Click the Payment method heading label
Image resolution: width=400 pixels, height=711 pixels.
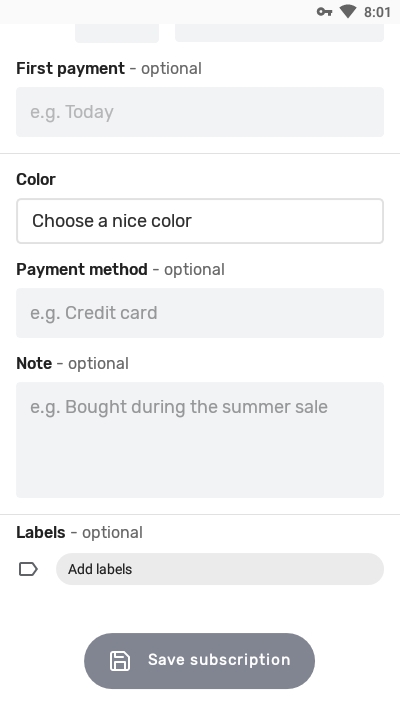[x=82, y=269]
